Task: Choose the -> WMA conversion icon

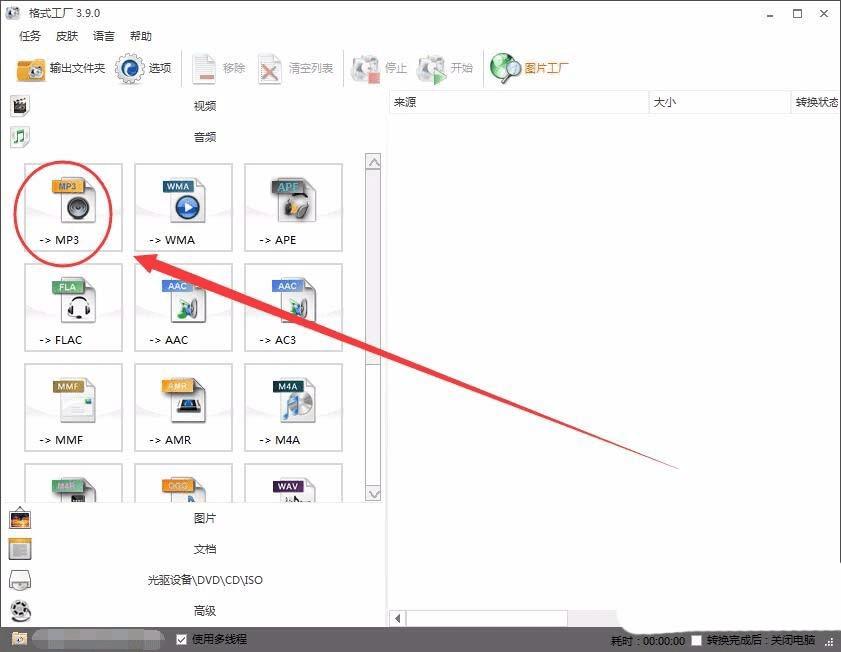Action: pyautogui.click(x=183, y=208)
